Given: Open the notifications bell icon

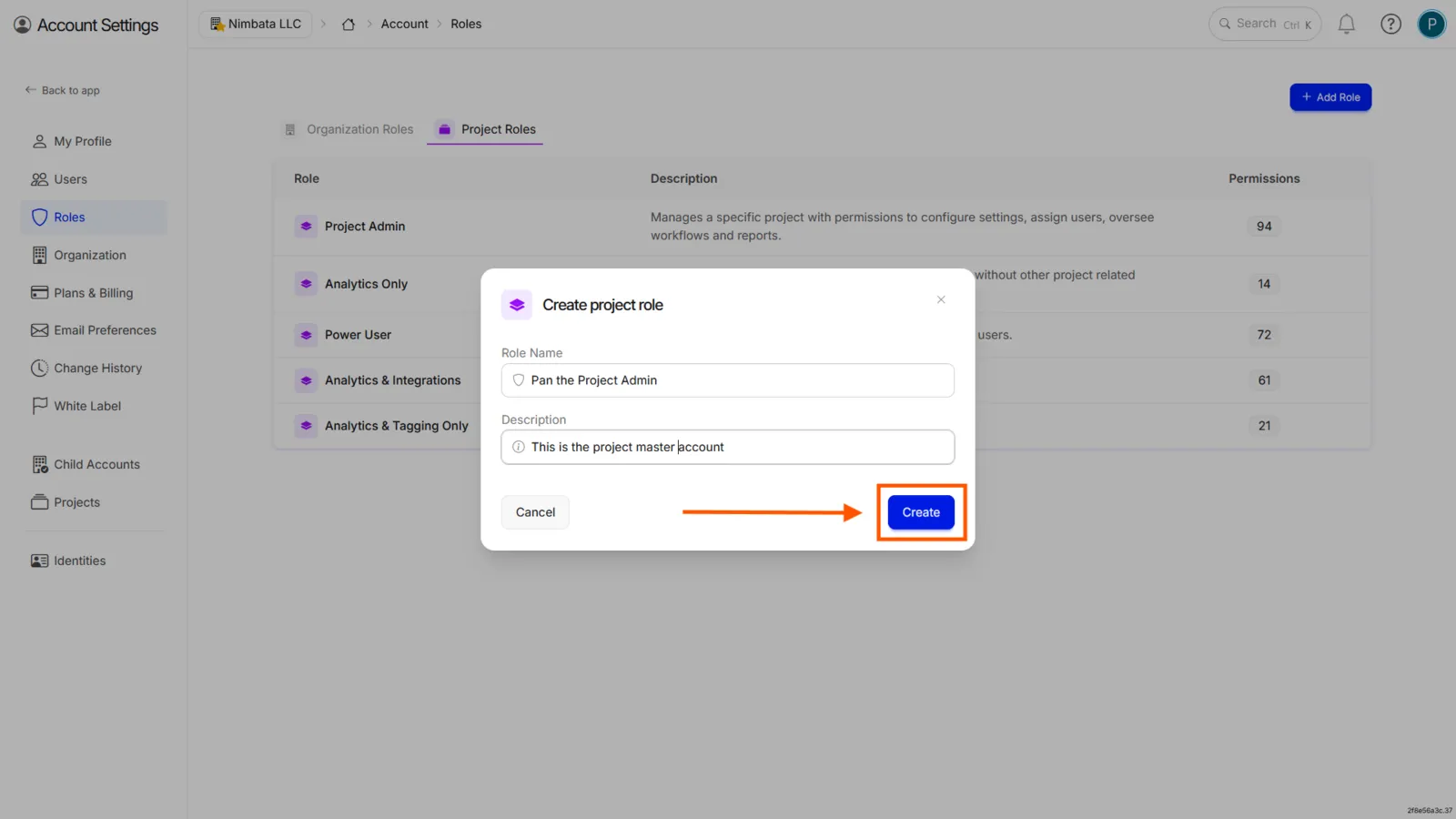Looking at the screenshot, I should 1347,25.
